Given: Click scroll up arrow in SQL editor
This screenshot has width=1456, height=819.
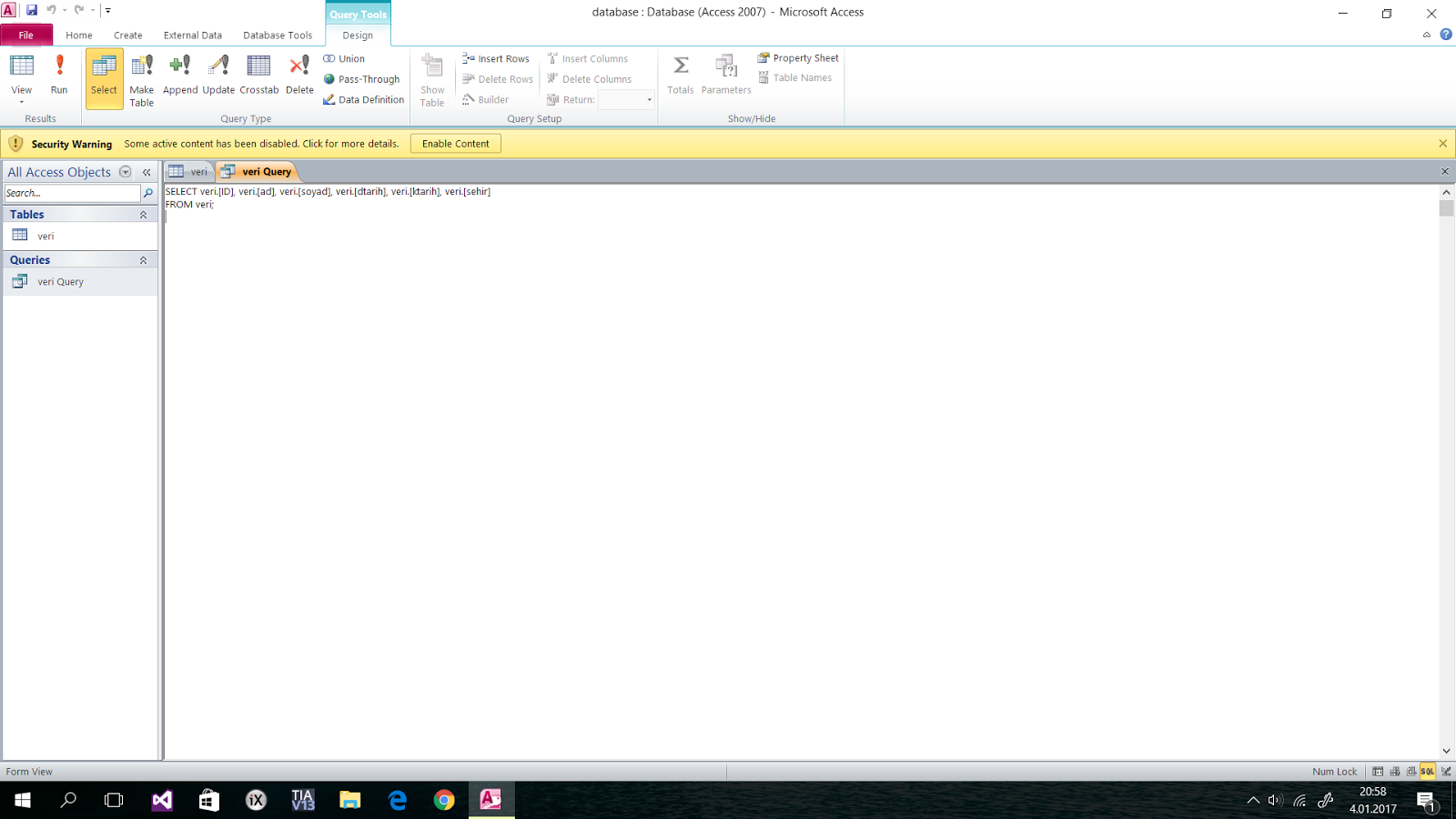Looking at the screenshot, I should [1446, 192].
